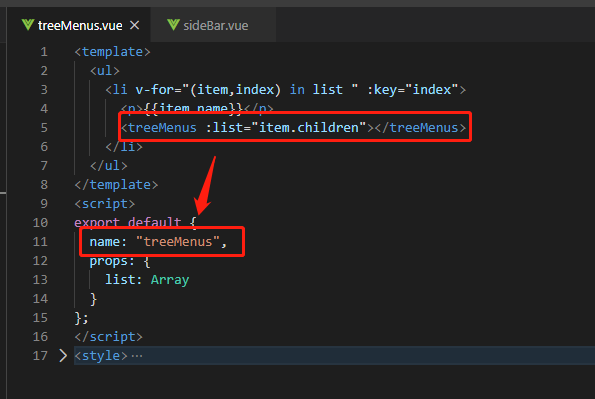Expand the folded style block arrow
Viewport: 595px width, 399px height.
point(63,356)
